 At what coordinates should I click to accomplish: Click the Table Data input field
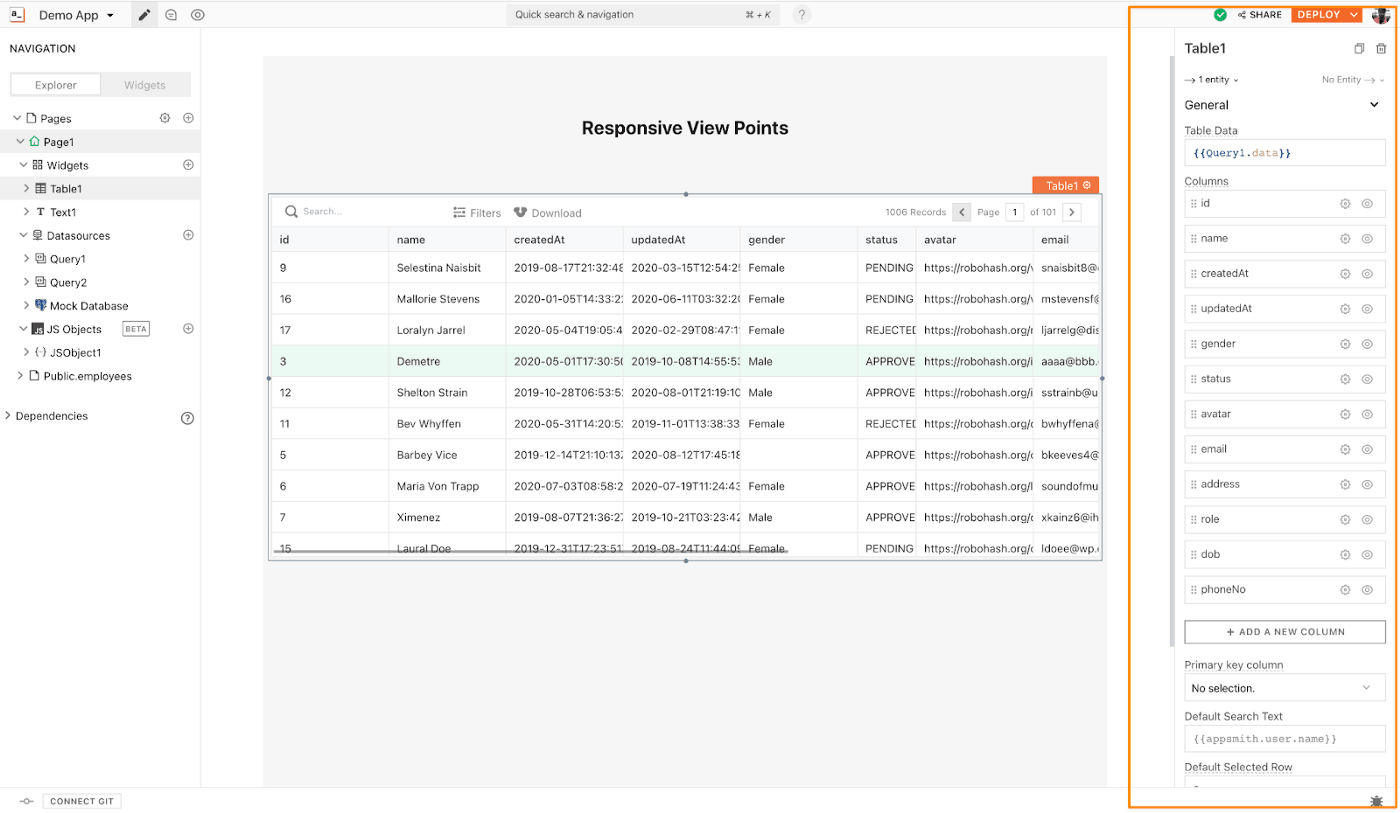pos(1284,153)
